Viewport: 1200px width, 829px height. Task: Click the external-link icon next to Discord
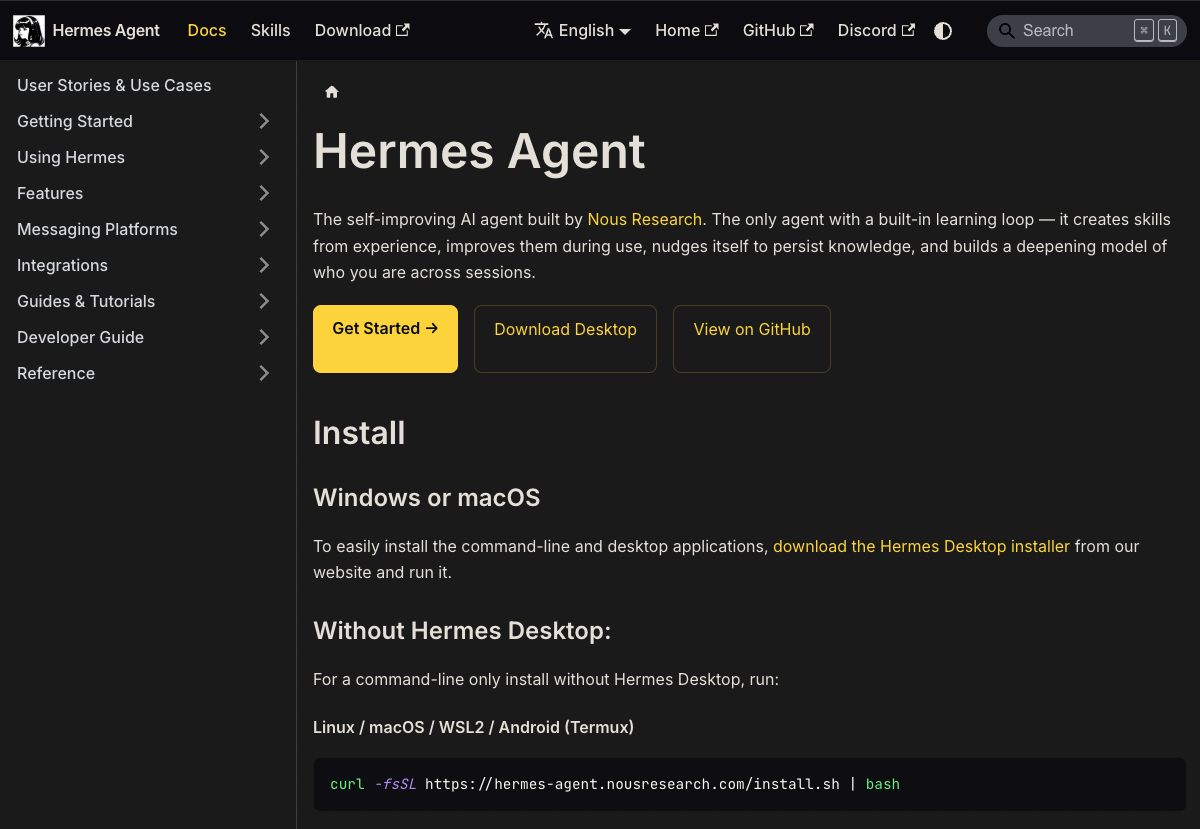[x=908, y=30]
